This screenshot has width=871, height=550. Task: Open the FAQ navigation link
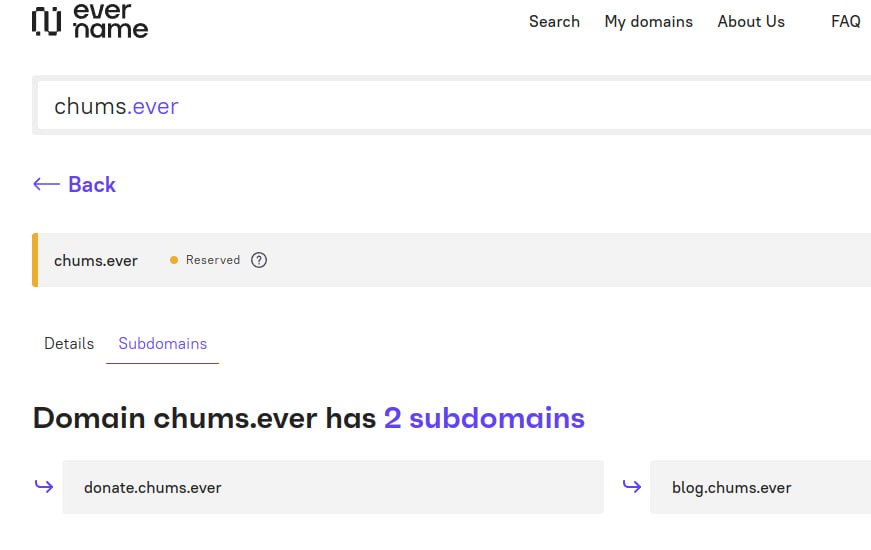point(845,21)
